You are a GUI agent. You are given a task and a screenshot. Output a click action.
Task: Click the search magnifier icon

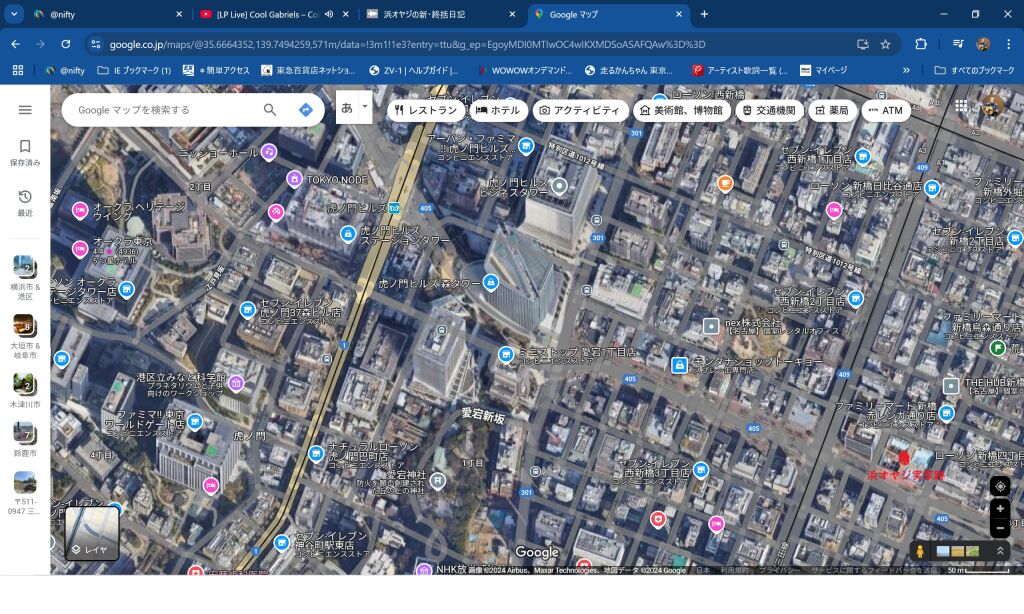[x=270, y=110]
